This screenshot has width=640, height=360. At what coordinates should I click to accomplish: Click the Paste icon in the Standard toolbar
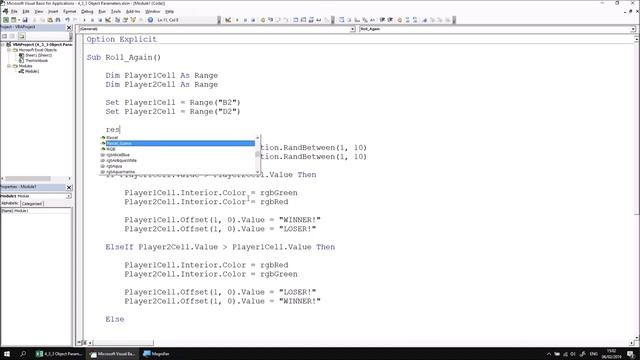click(50, 20)
